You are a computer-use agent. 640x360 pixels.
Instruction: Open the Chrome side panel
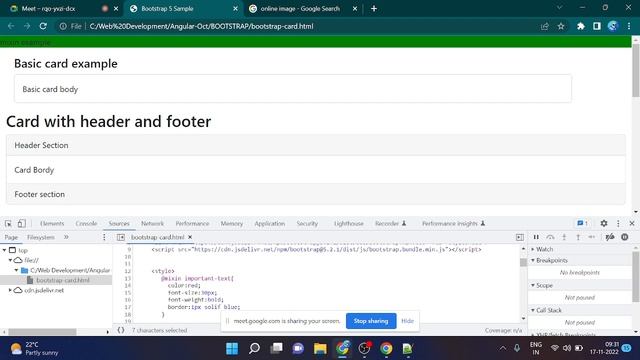597,26
